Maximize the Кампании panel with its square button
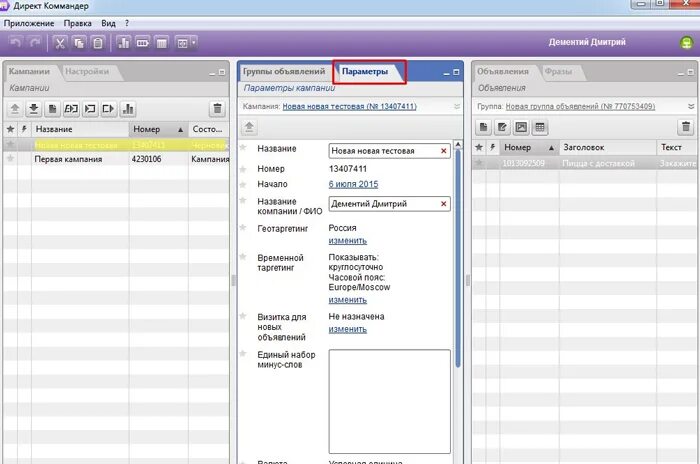 222,72
